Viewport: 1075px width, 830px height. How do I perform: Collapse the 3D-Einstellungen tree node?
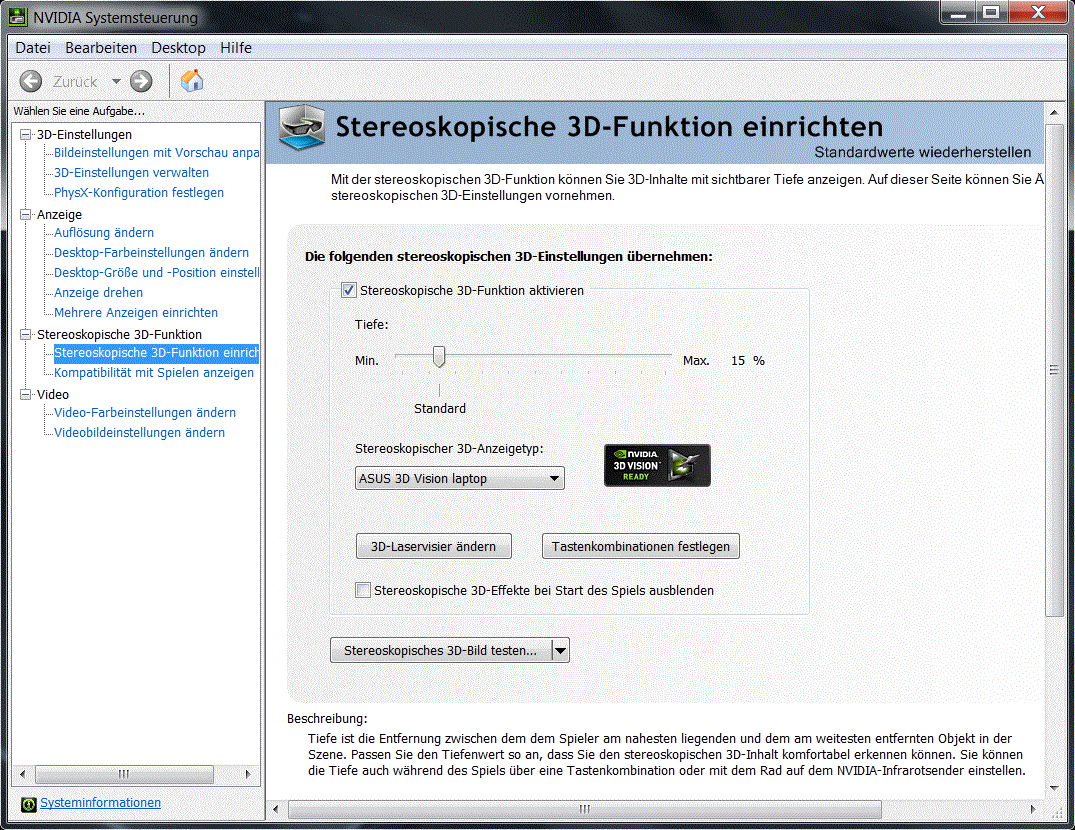(x=25, y=134)
